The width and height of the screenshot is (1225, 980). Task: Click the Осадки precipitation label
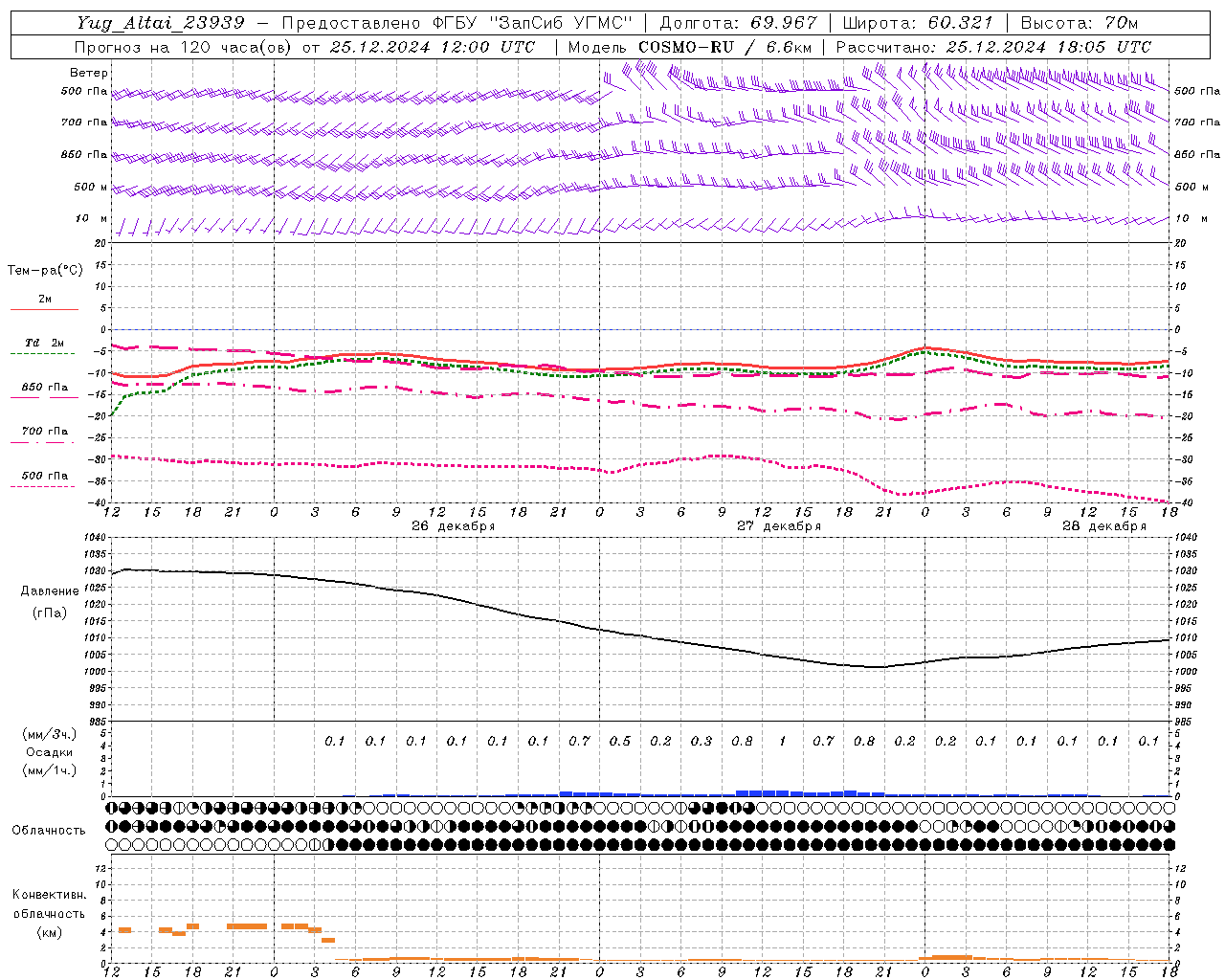[x=49, y=752]
